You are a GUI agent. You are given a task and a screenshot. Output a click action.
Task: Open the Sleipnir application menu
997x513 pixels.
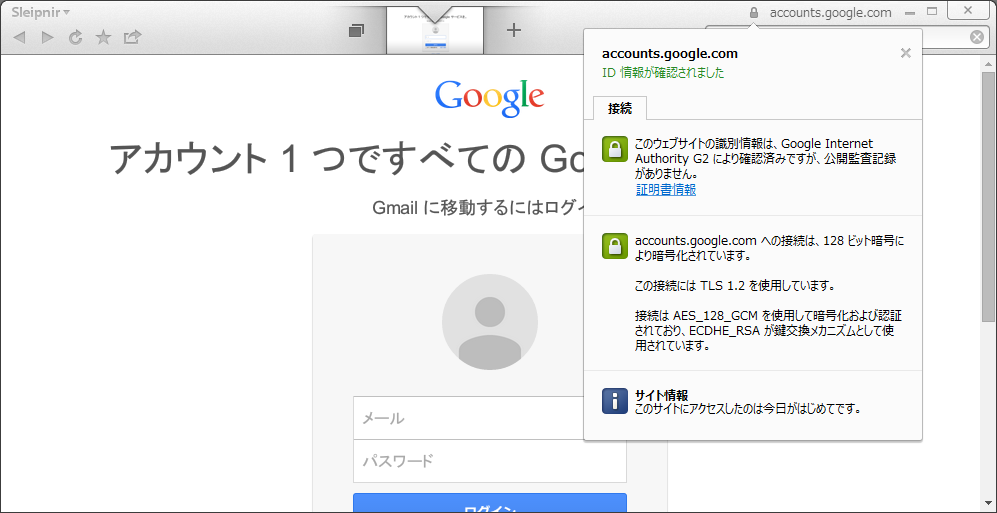pos(41,12)
